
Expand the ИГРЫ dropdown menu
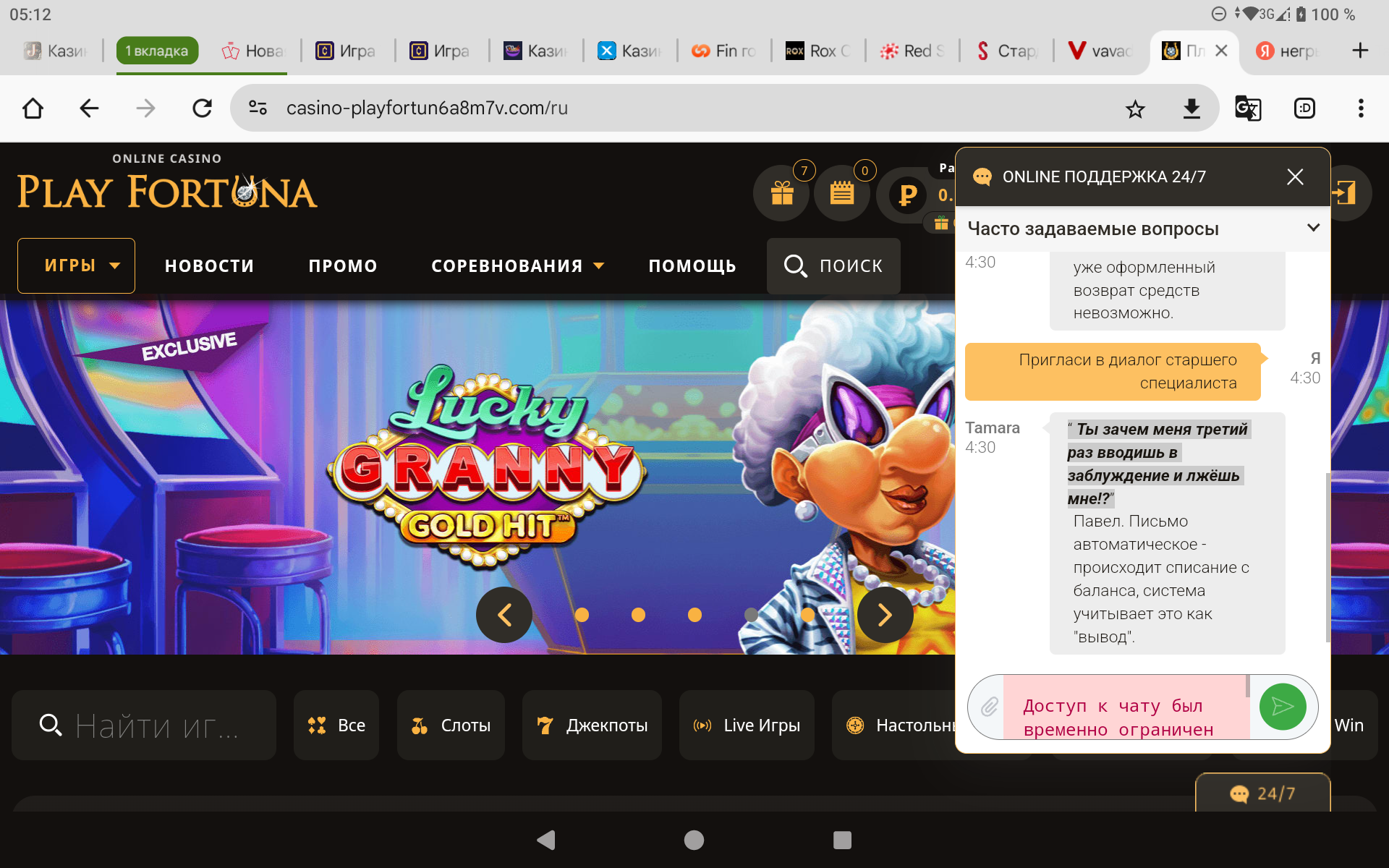[76, 265]
